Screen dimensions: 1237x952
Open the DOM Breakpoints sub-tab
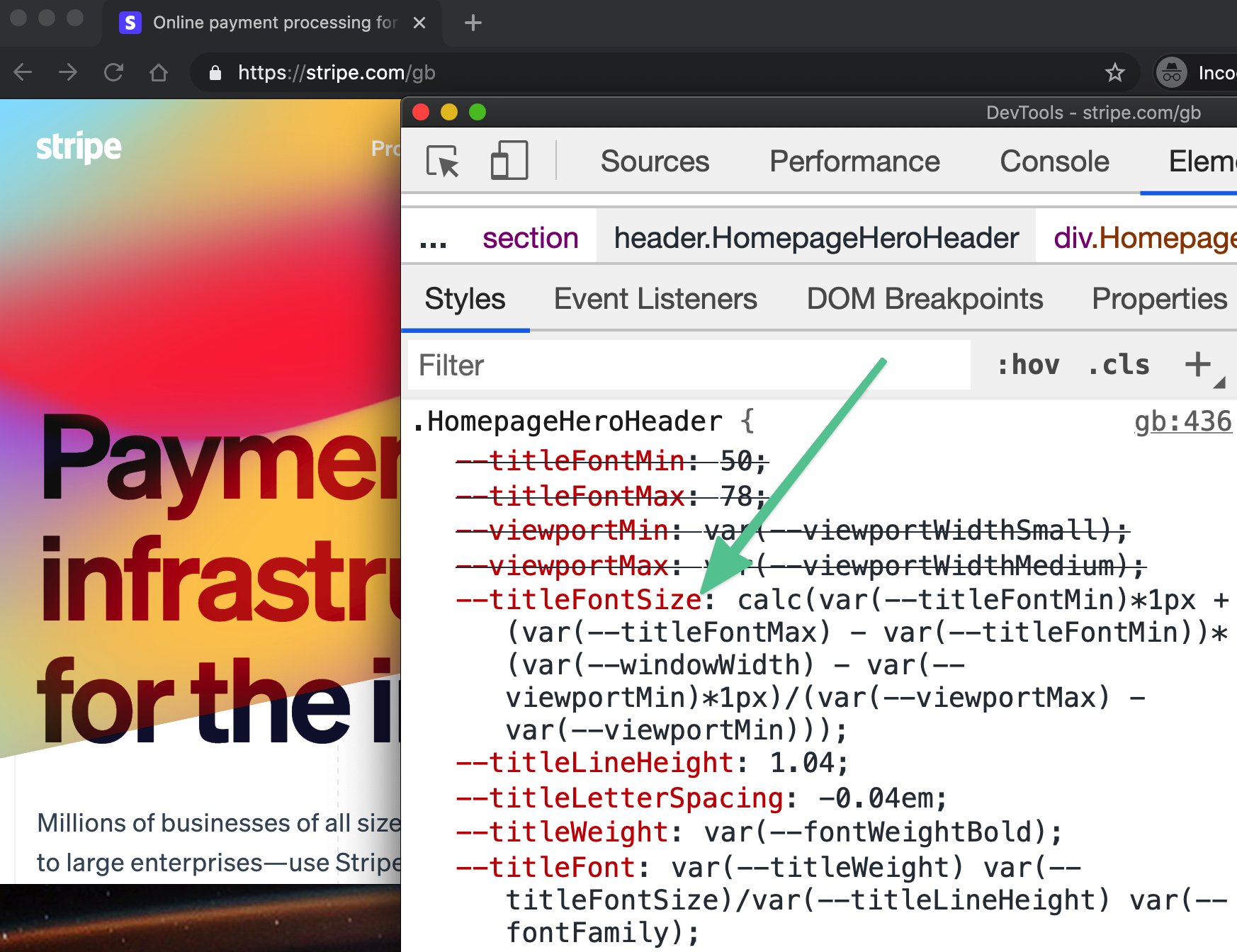pos(925,299)
